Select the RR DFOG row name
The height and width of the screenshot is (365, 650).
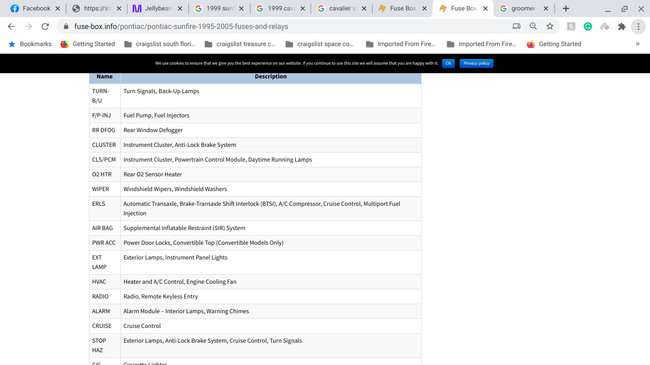[x=104, y=130]
